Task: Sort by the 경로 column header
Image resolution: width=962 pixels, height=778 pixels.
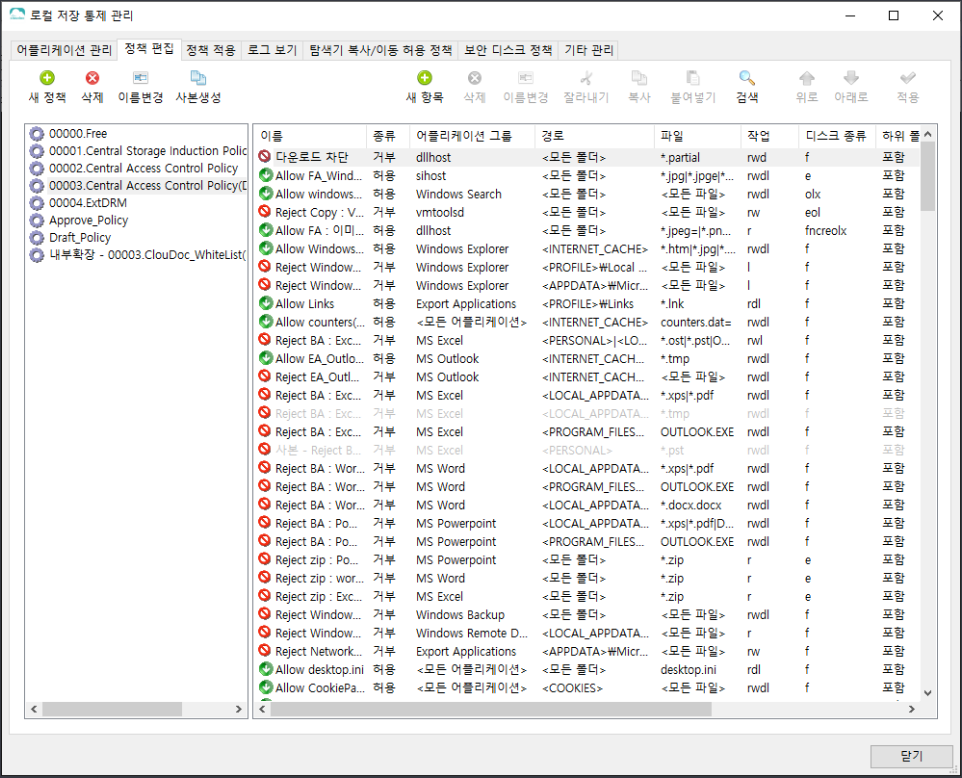Action: coord(595,136)
